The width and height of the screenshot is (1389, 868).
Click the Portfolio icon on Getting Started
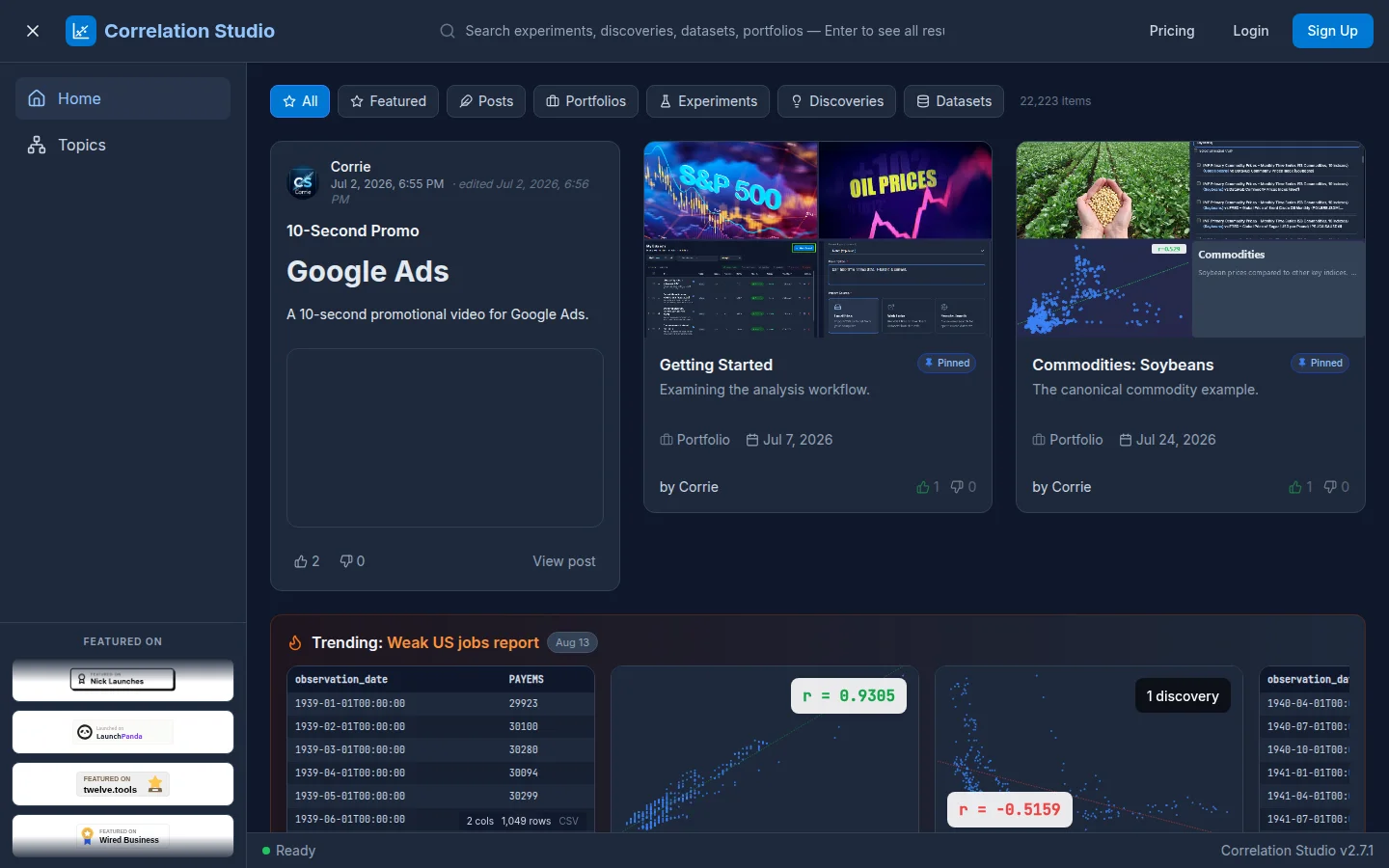point(666,440)
